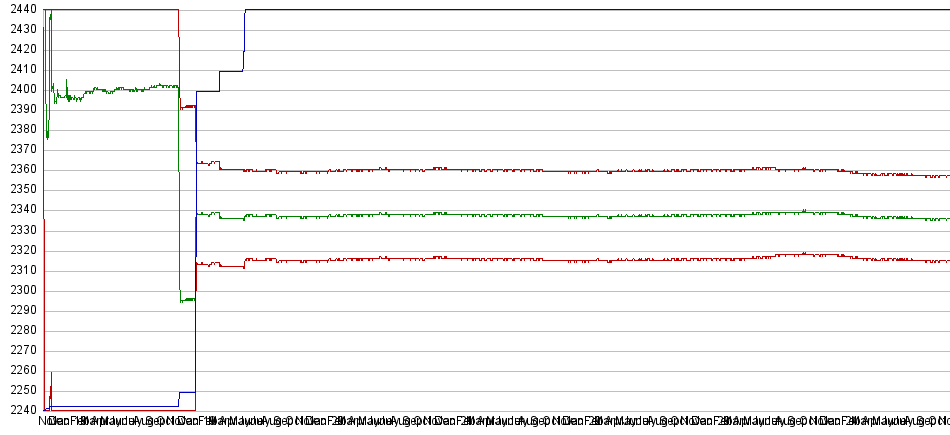Click the short red segment near 2392
The image size is (950, 435).
(x=187, y=106)
